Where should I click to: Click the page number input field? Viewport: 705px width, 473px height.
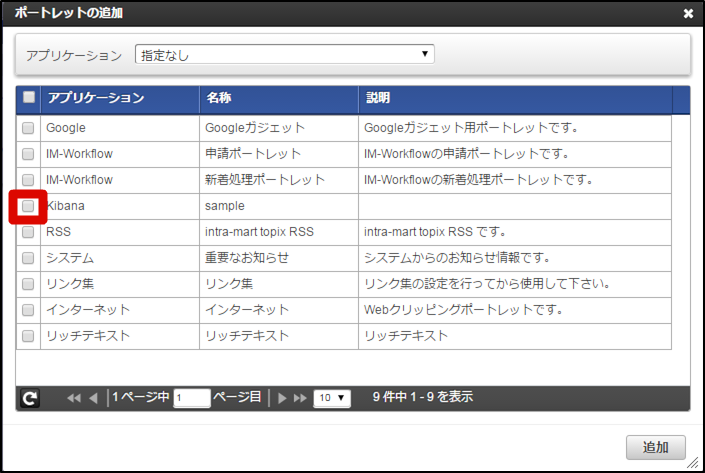(x=192, y=398)
